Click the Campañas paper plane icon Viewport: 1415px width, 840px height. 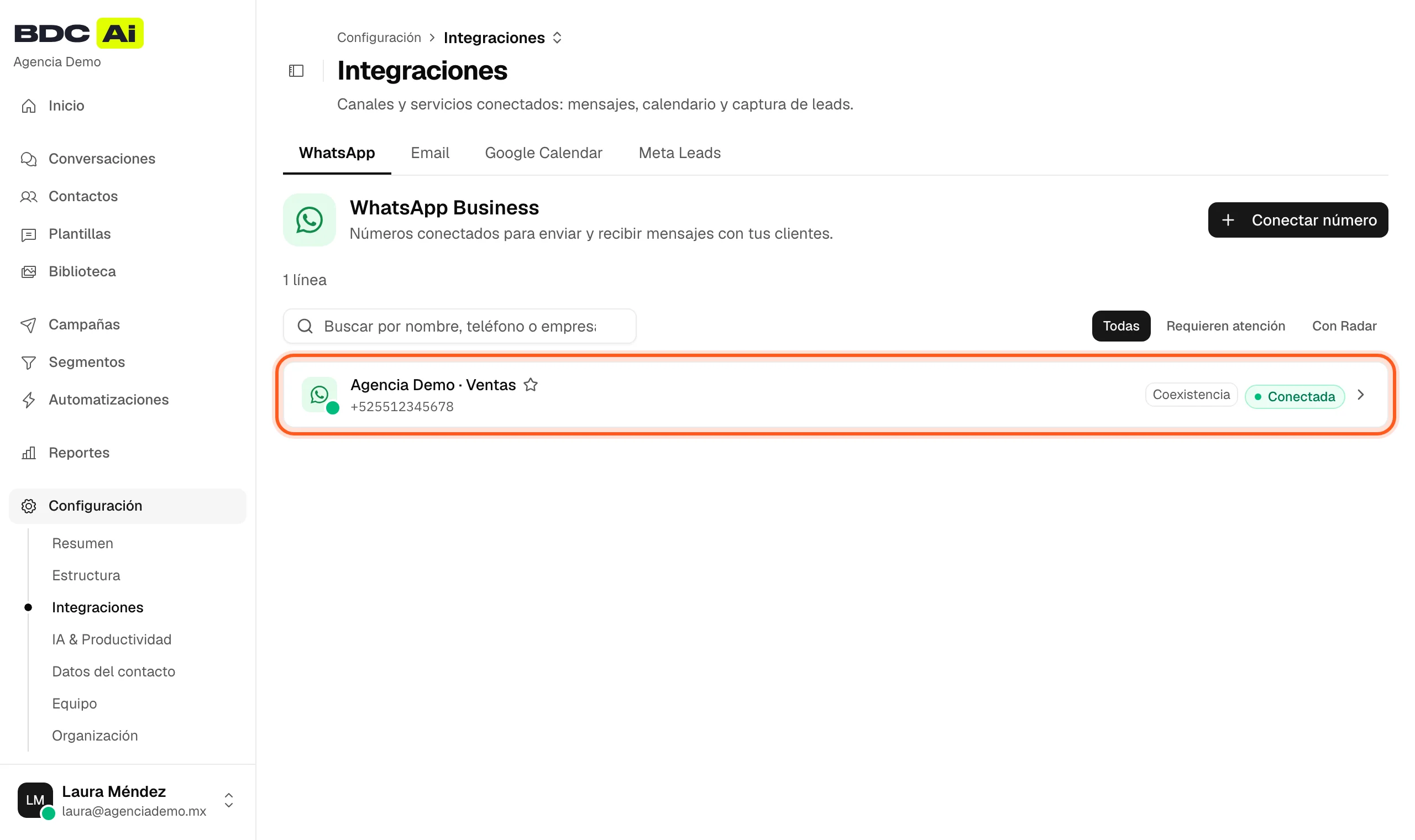click(x=29, y=325)
